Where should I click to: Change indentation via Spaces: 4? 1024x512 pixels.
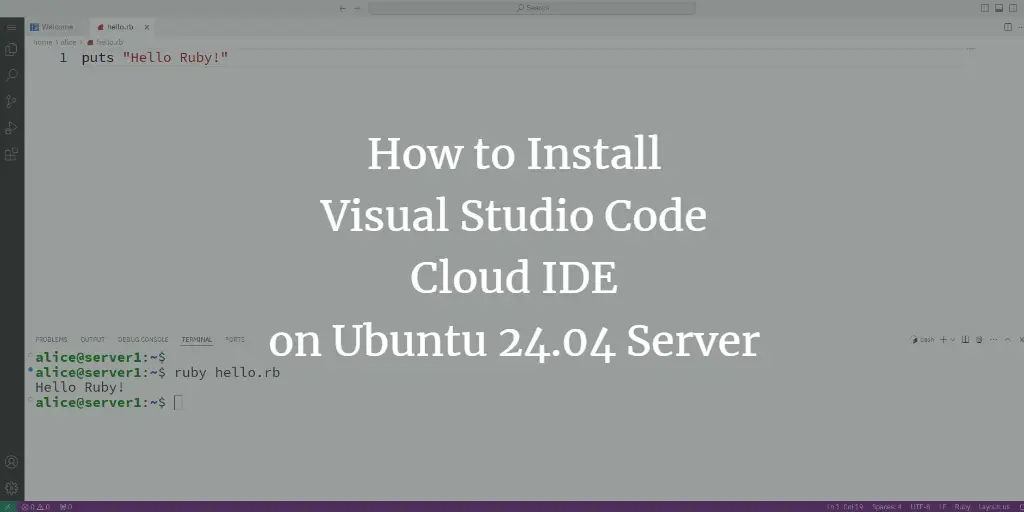(x=886, y=507)
